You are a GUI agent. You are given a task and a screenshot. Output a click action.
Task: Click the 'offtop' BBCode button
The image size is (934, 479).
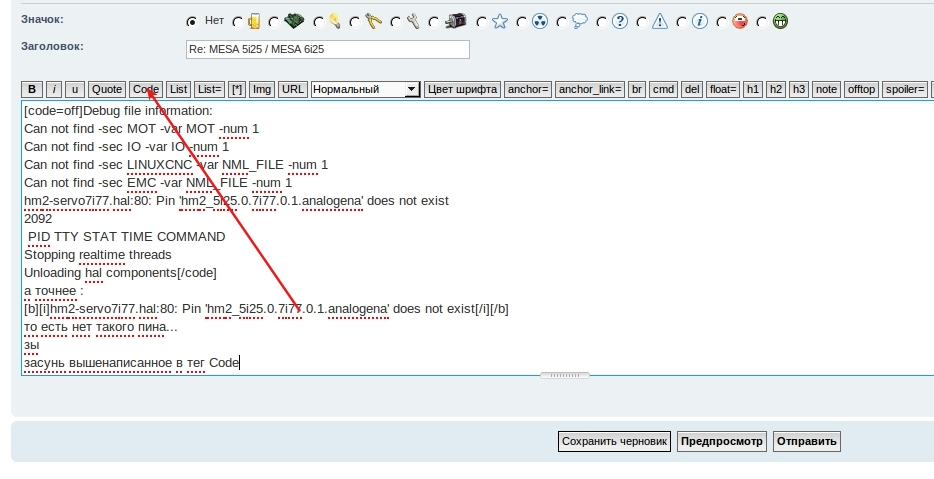point(861,89)
